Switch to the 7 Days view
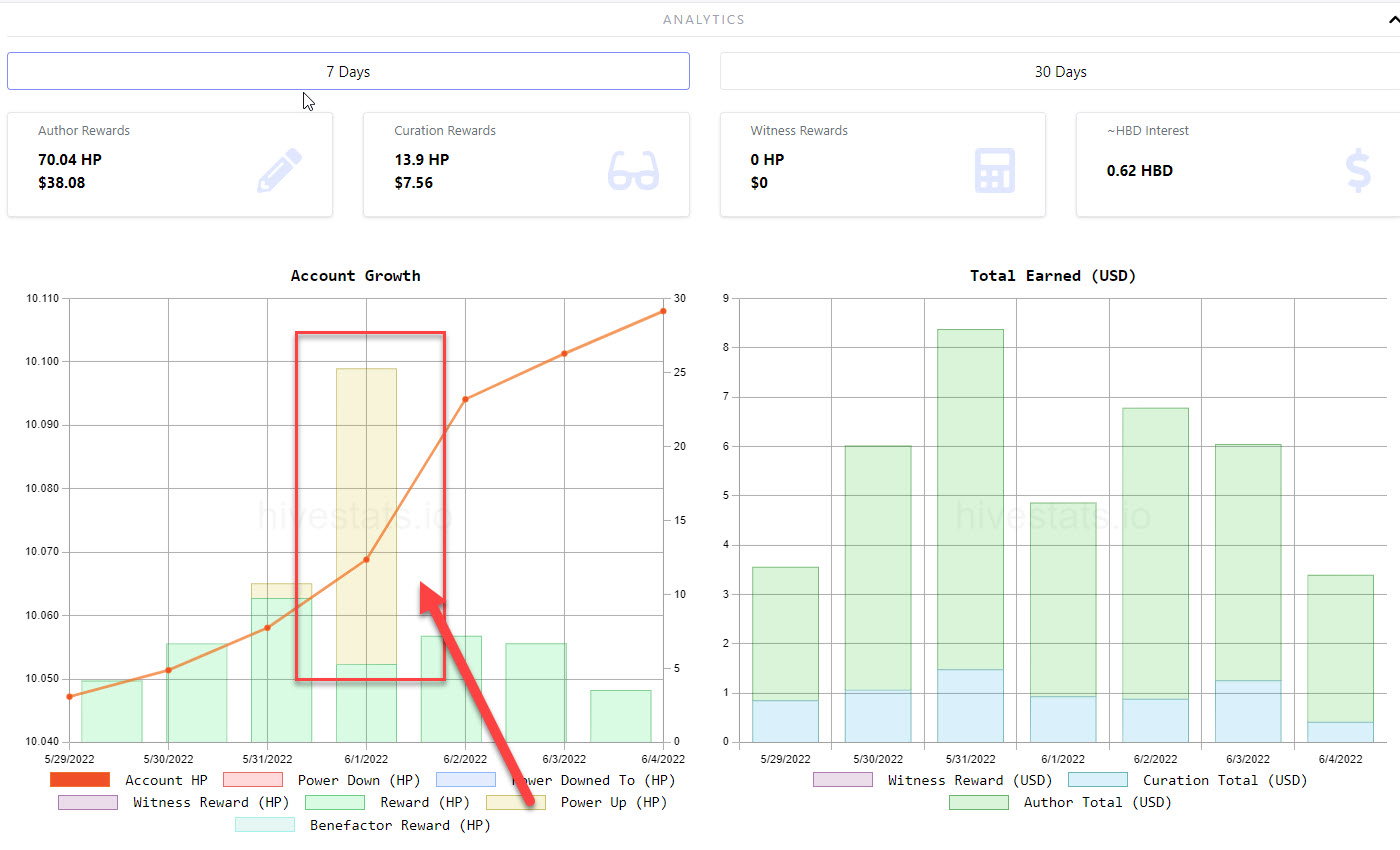This screenshot has width=1400, height=850. click(348, 71)
